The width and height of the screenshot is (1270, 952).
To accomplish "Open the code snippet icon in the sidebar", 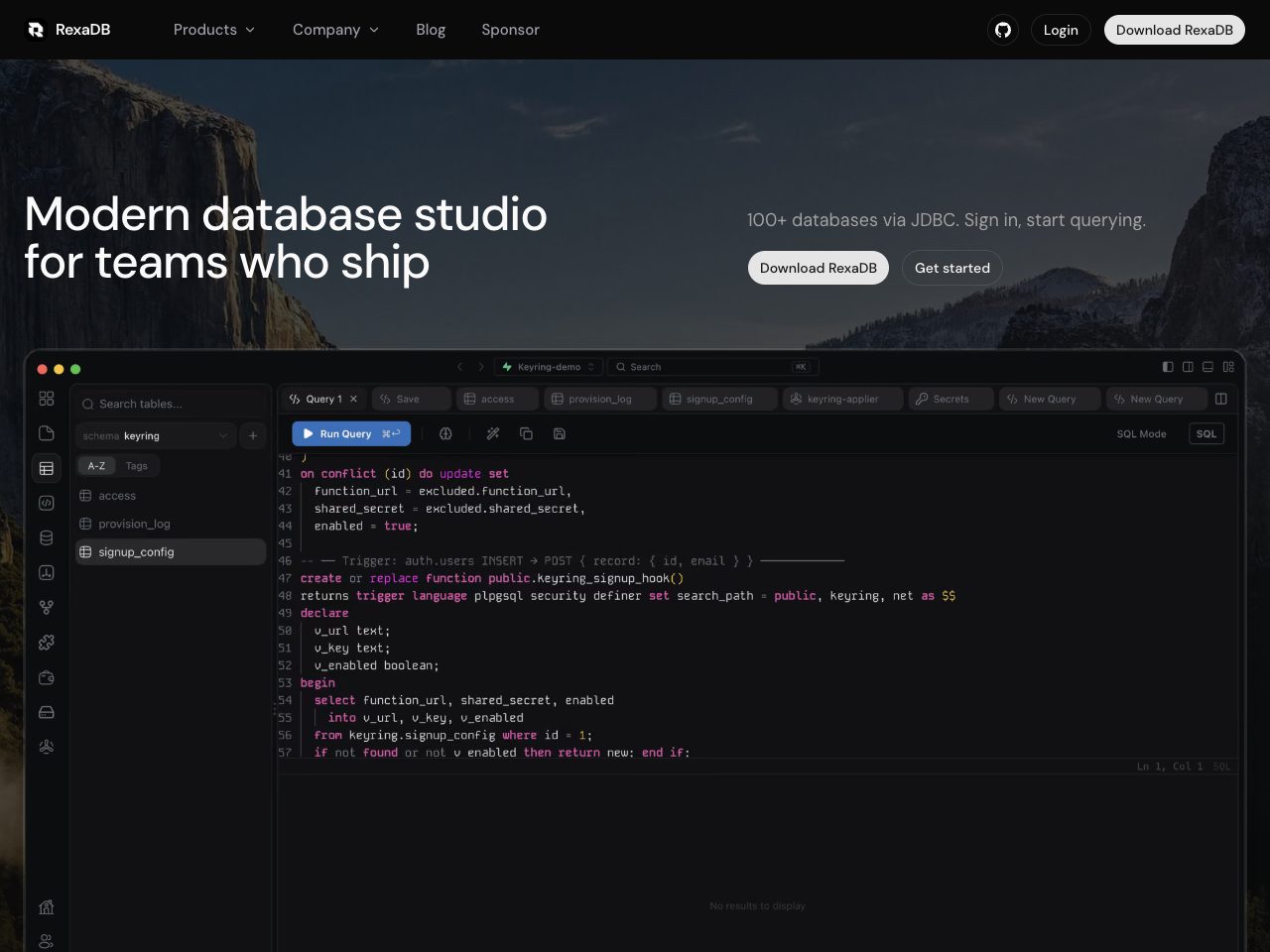I will pos(47,503).
